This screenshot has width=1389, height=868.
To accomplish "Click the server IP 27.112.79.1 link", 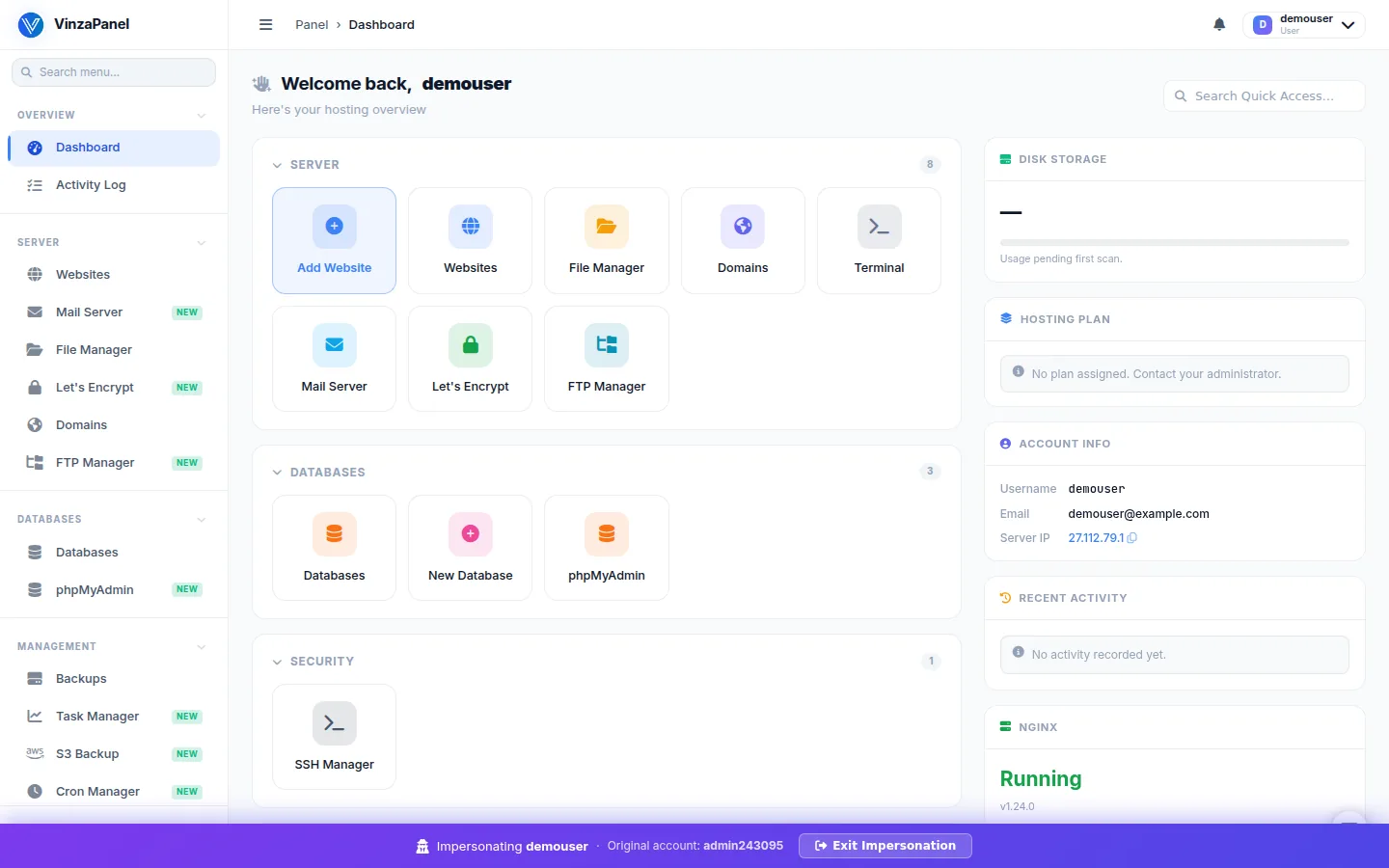I will point(1096,538).
